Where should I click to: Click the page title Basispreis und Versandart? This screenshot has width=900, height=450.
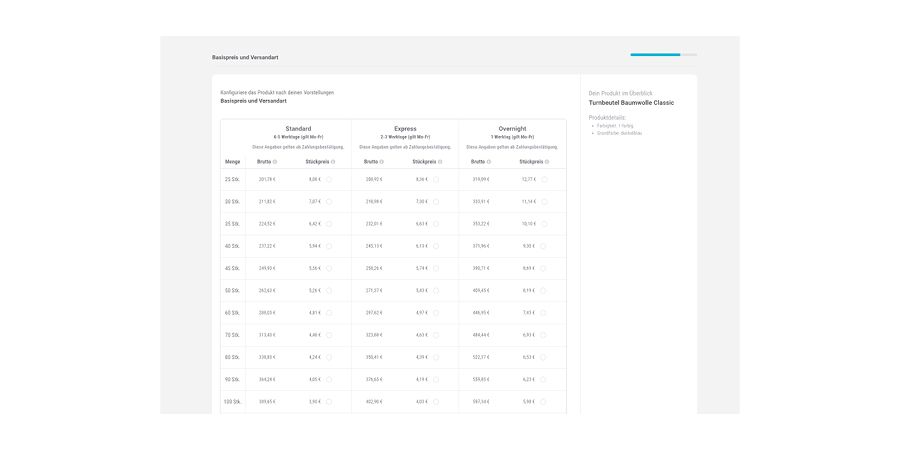tap(245, 57)
